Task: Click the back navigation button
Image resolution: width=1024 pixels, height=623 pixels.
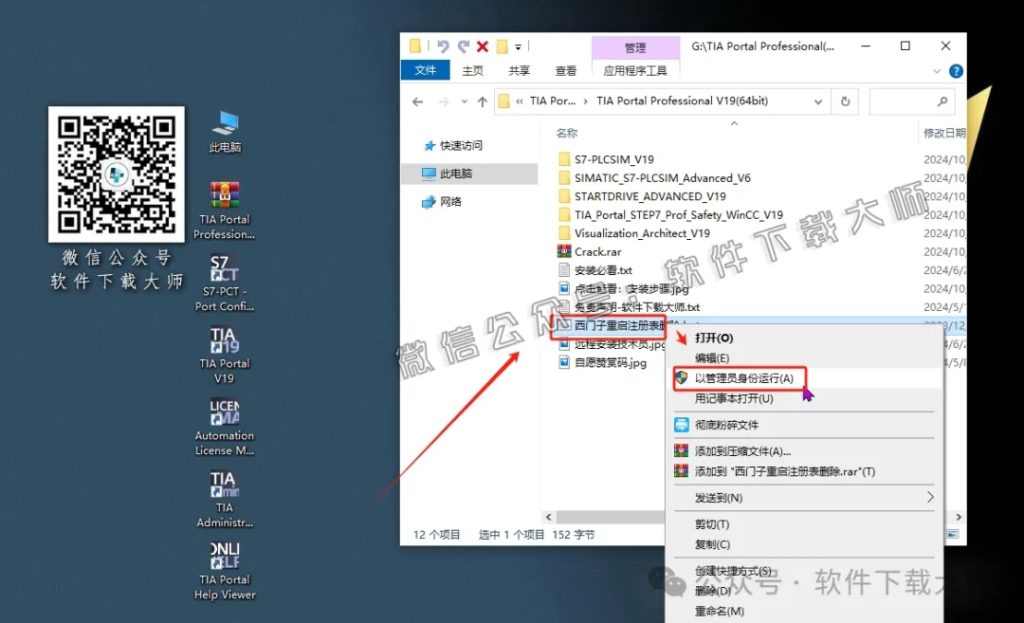Action: [x=419, y=101]
